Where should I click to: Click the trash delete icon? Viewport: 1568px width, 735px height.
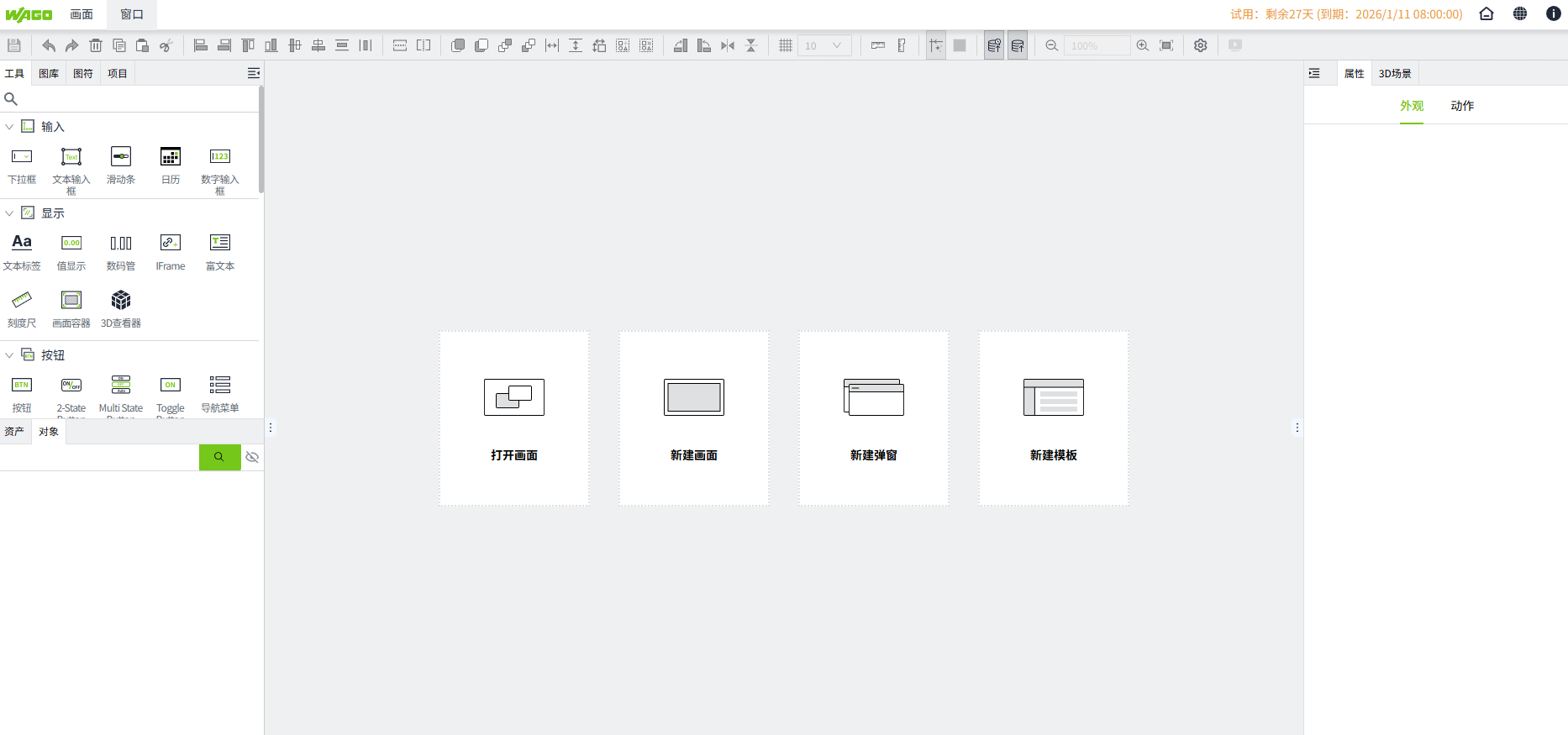point(96,45)
